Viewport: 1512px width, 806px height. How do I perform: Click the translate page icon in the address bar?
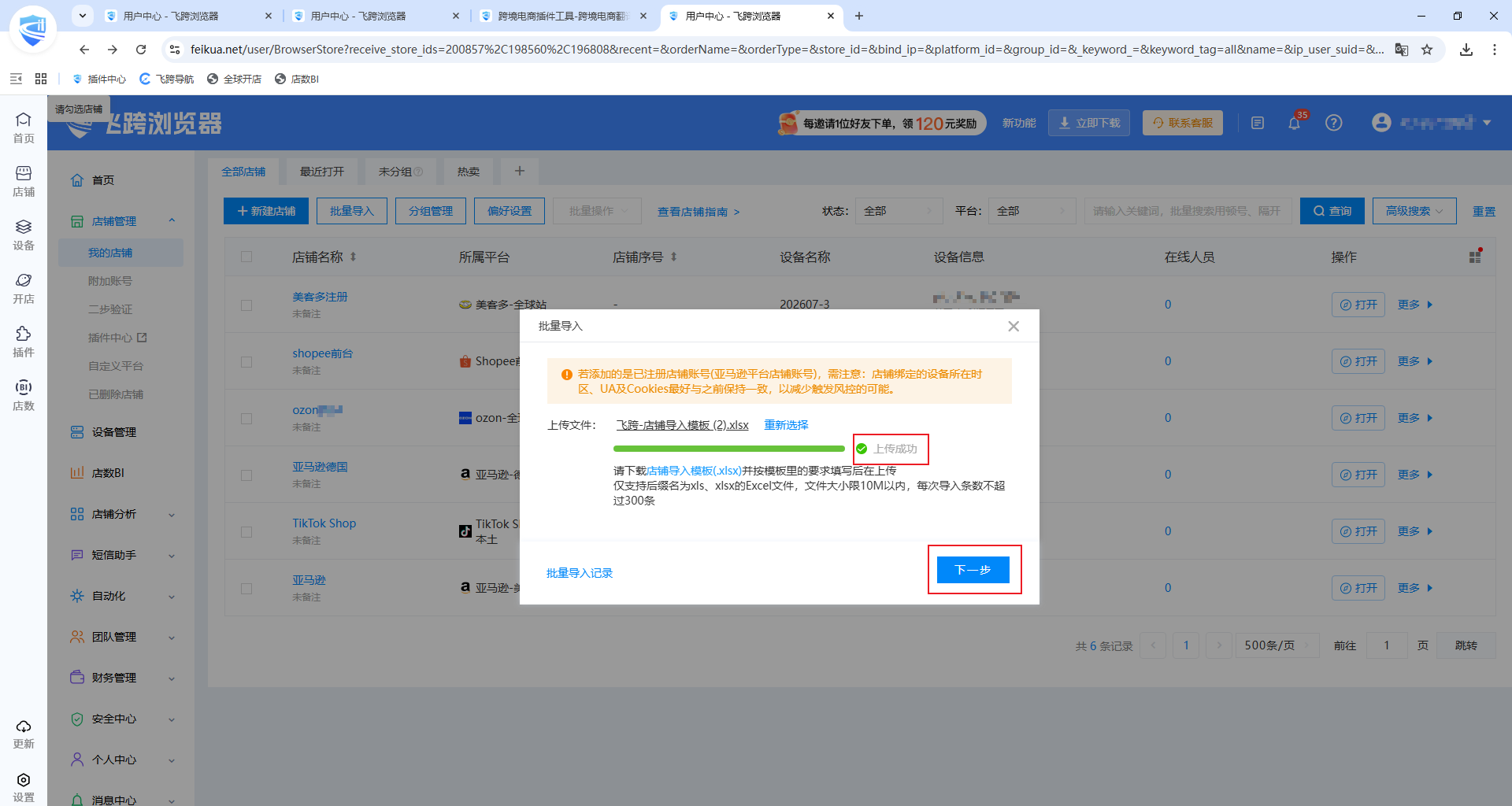(x=1402, y=50)
